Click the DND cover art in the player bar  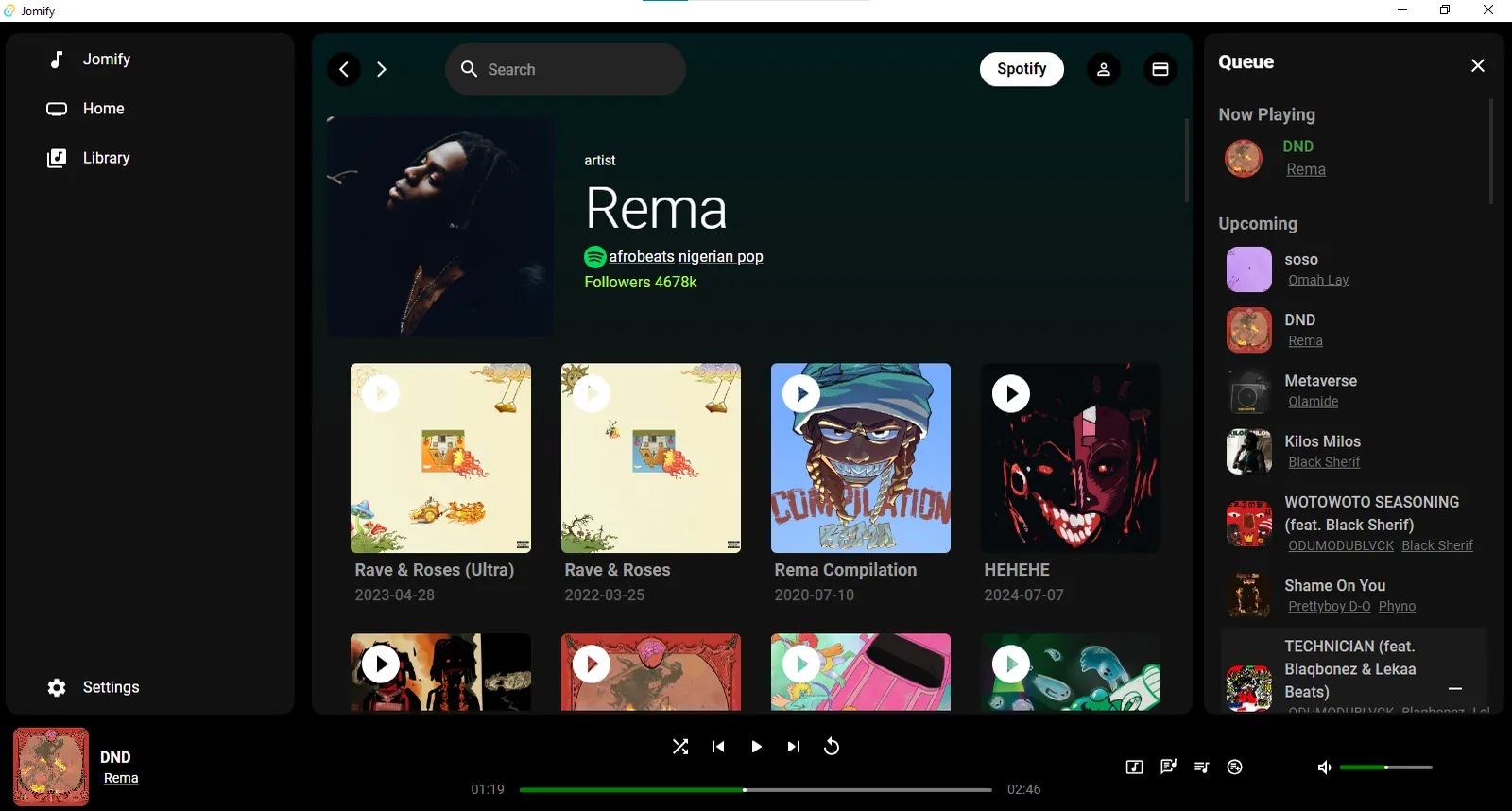click(x=51, y=767)
